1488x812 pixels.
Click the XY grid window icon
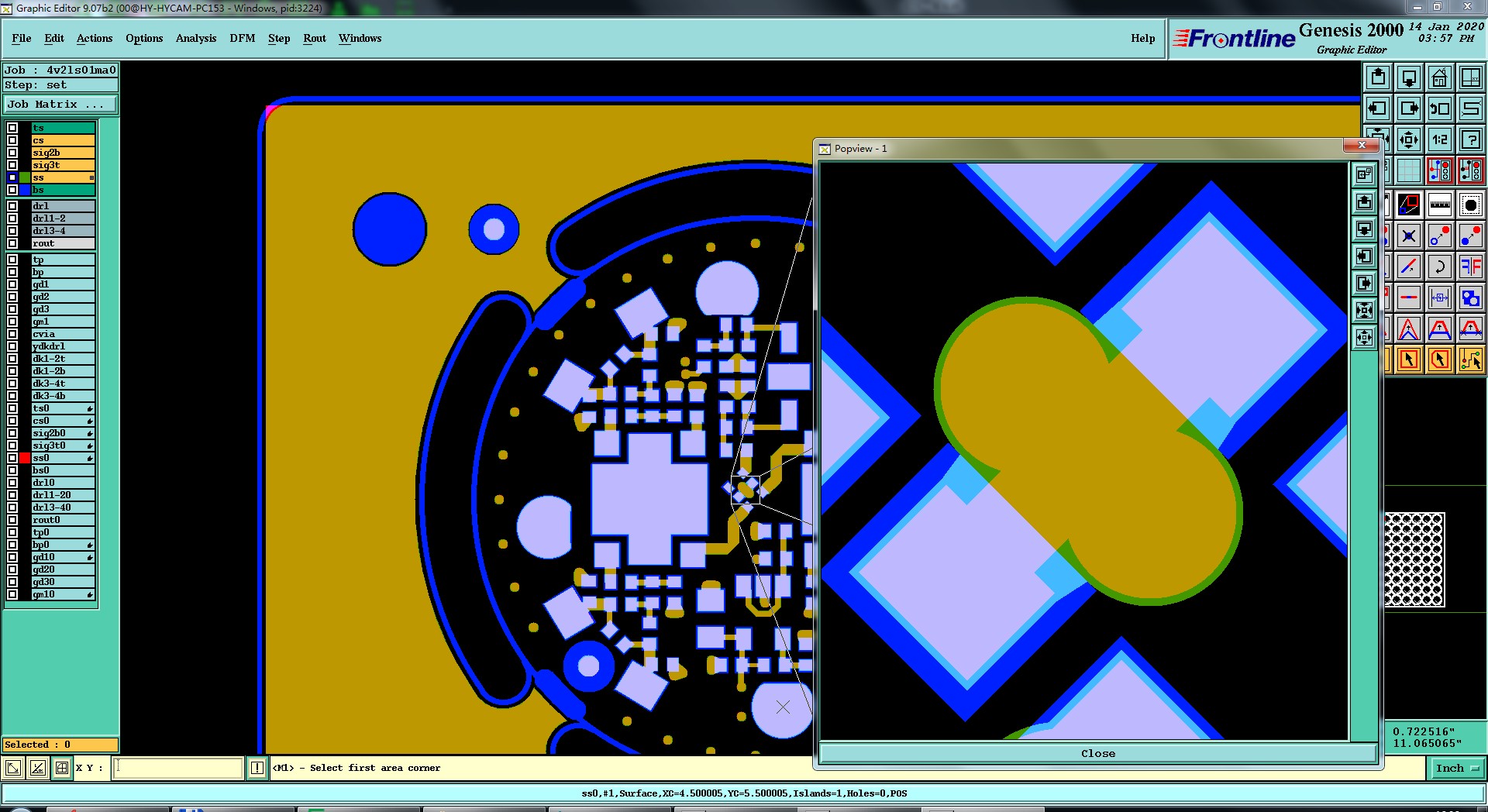pos(1471,77)
